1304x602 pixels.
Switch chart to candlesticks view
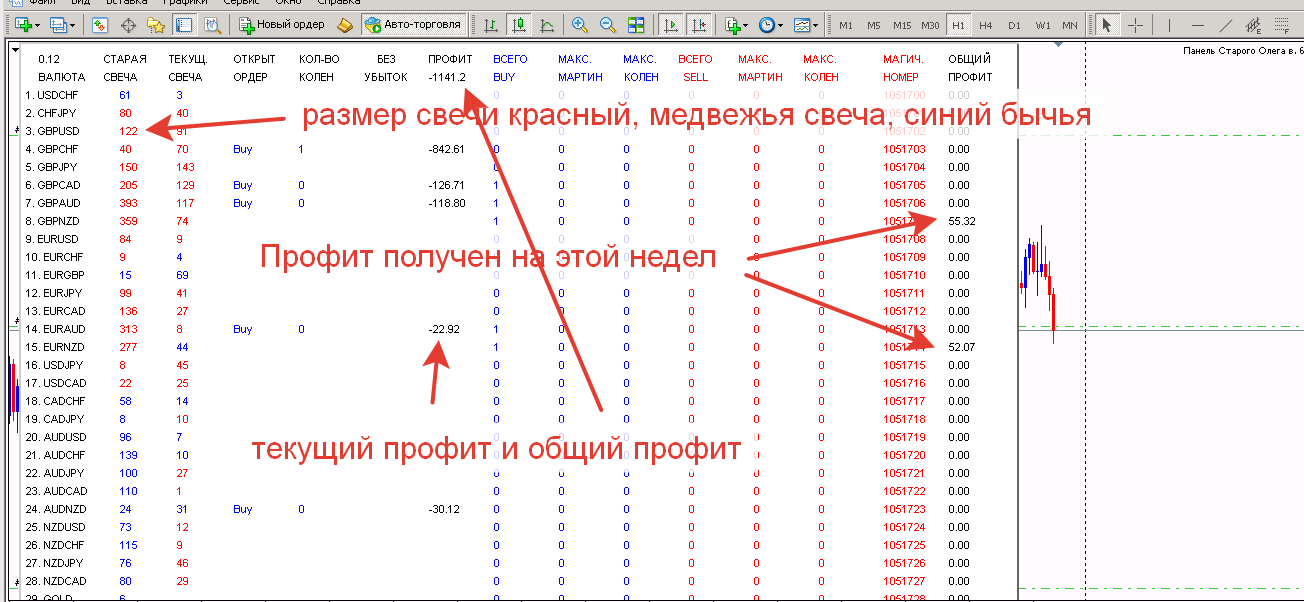pos(518,24)
